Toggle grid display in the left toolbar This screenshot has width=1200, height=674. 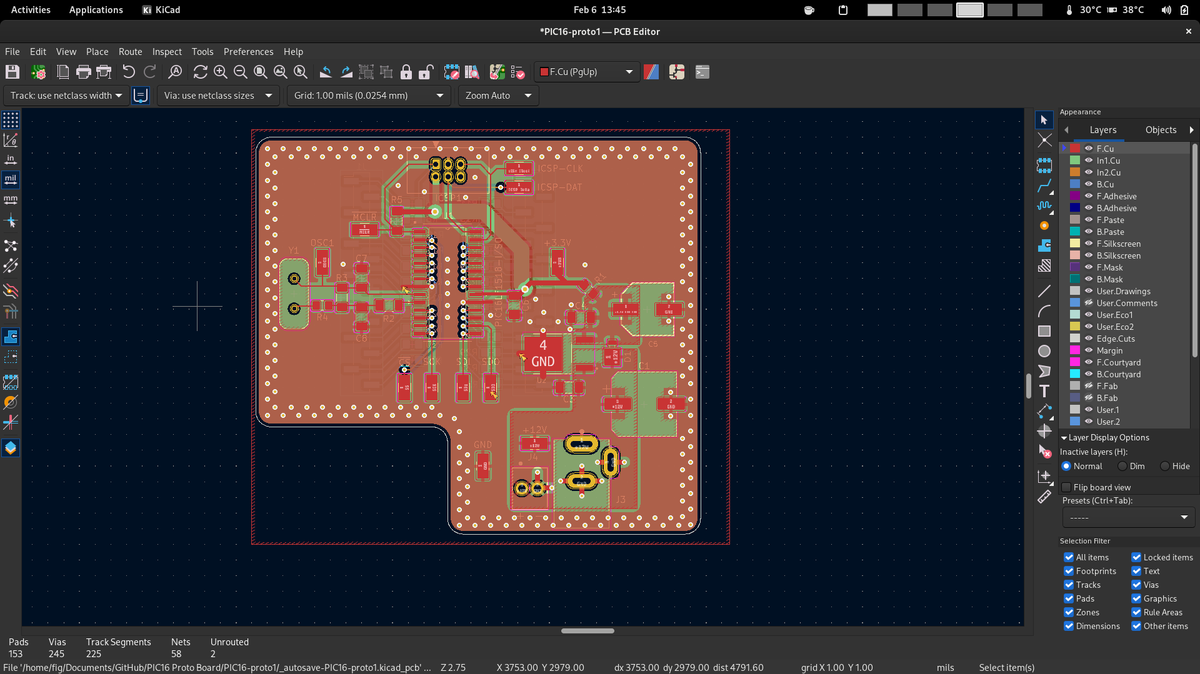coord(11,119)
